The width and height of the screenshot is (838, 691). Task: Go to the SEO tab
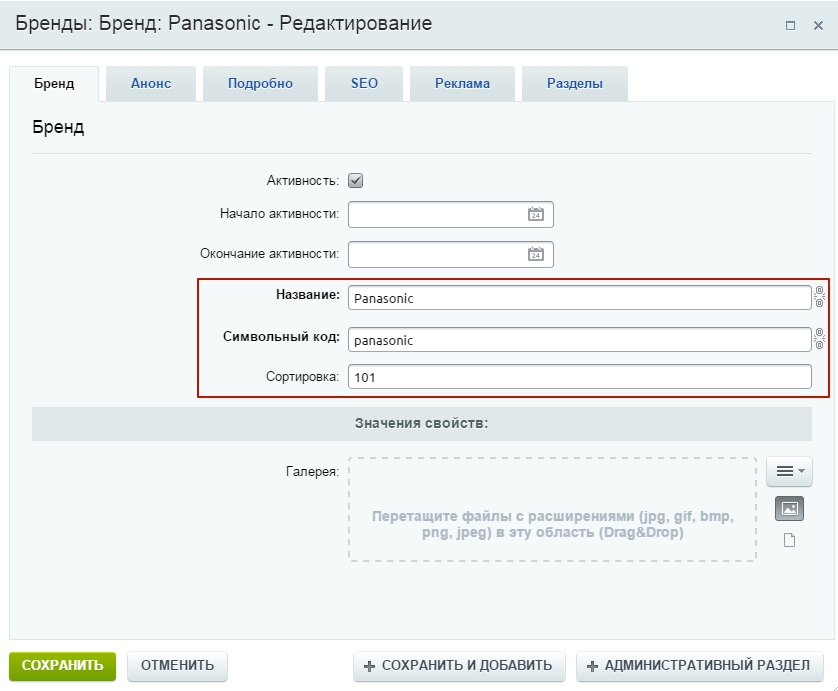click(364, 83)
